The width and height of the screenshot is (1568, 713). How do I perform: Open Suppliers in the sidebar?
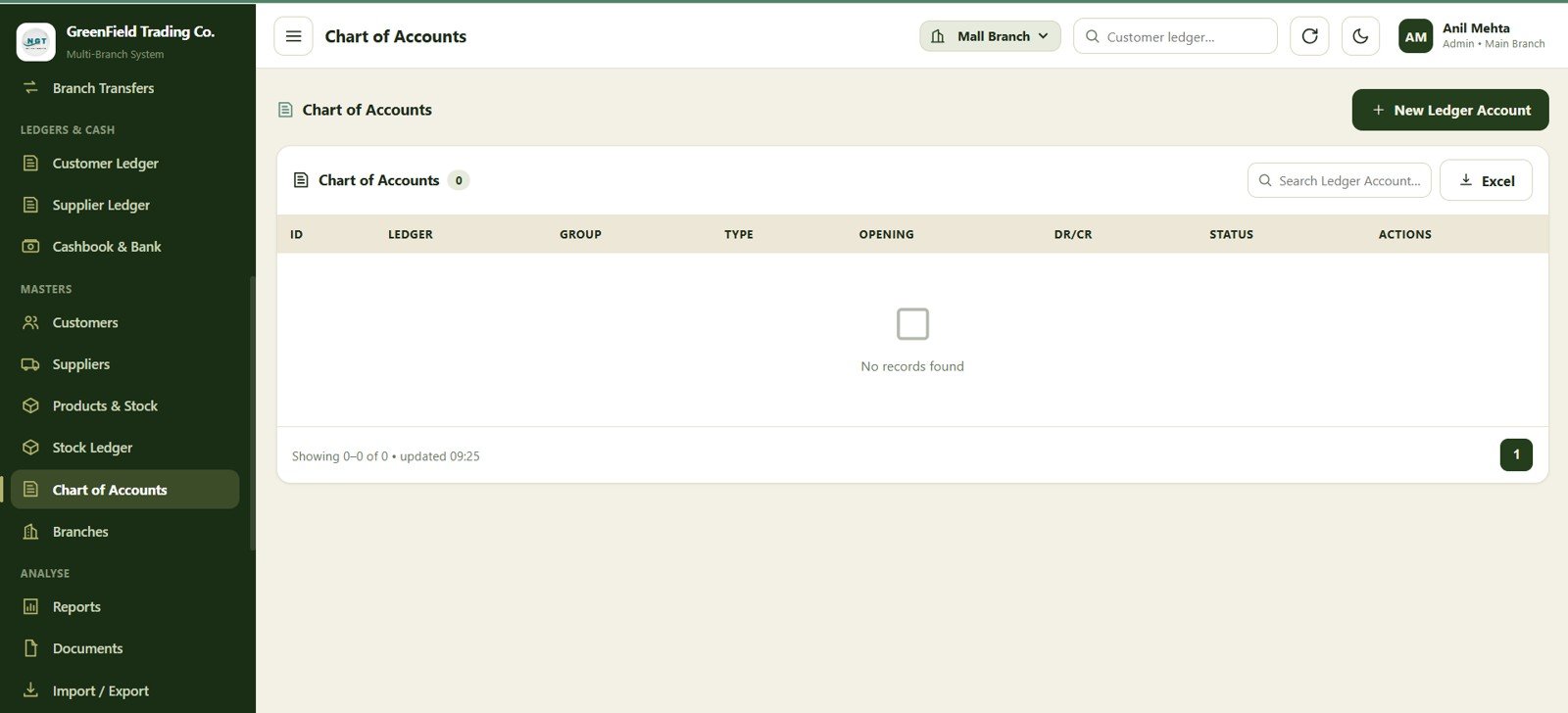[x=124, y=364]
